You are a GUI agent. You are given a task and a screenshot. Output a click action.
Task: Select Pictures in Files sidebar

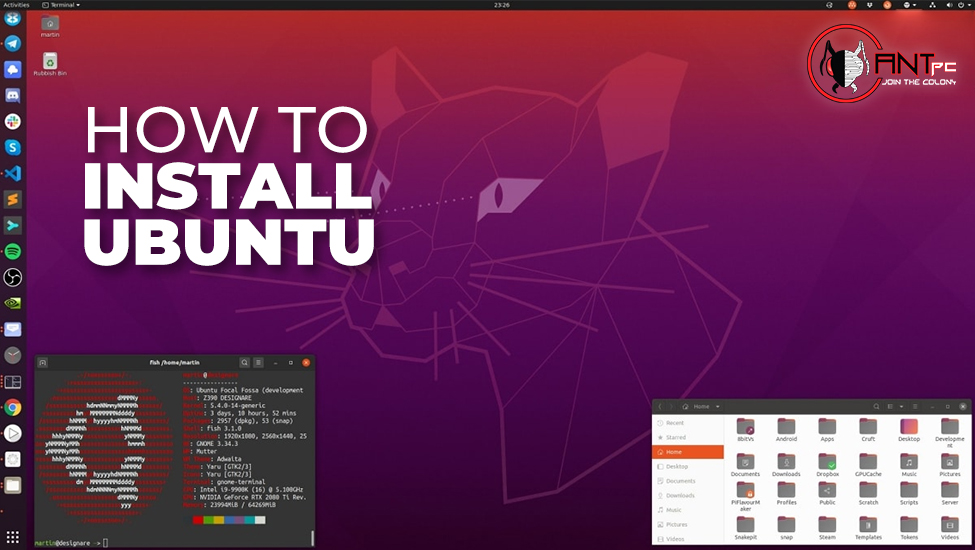point(688,525)
